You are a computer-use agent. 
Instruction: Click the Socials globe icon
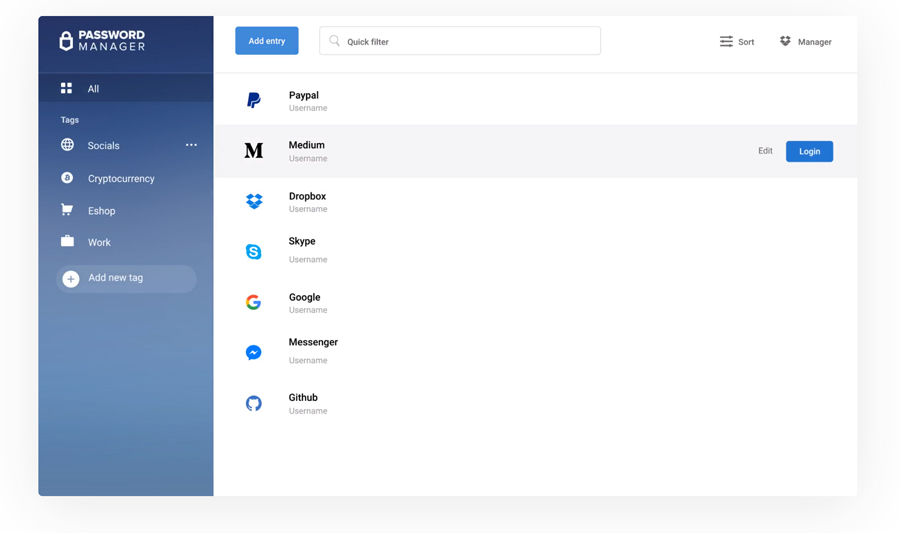point(67,145)
